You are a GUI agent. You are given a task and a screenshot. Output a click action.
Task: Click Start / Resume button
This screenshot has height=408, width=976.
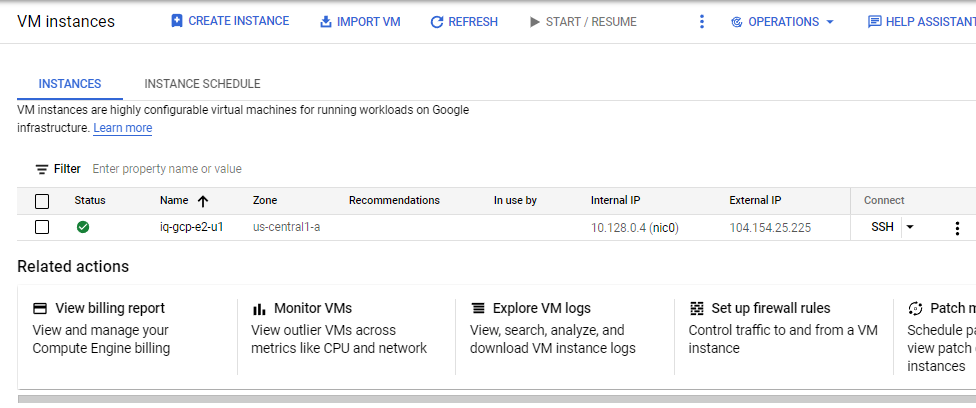(583, 22)
